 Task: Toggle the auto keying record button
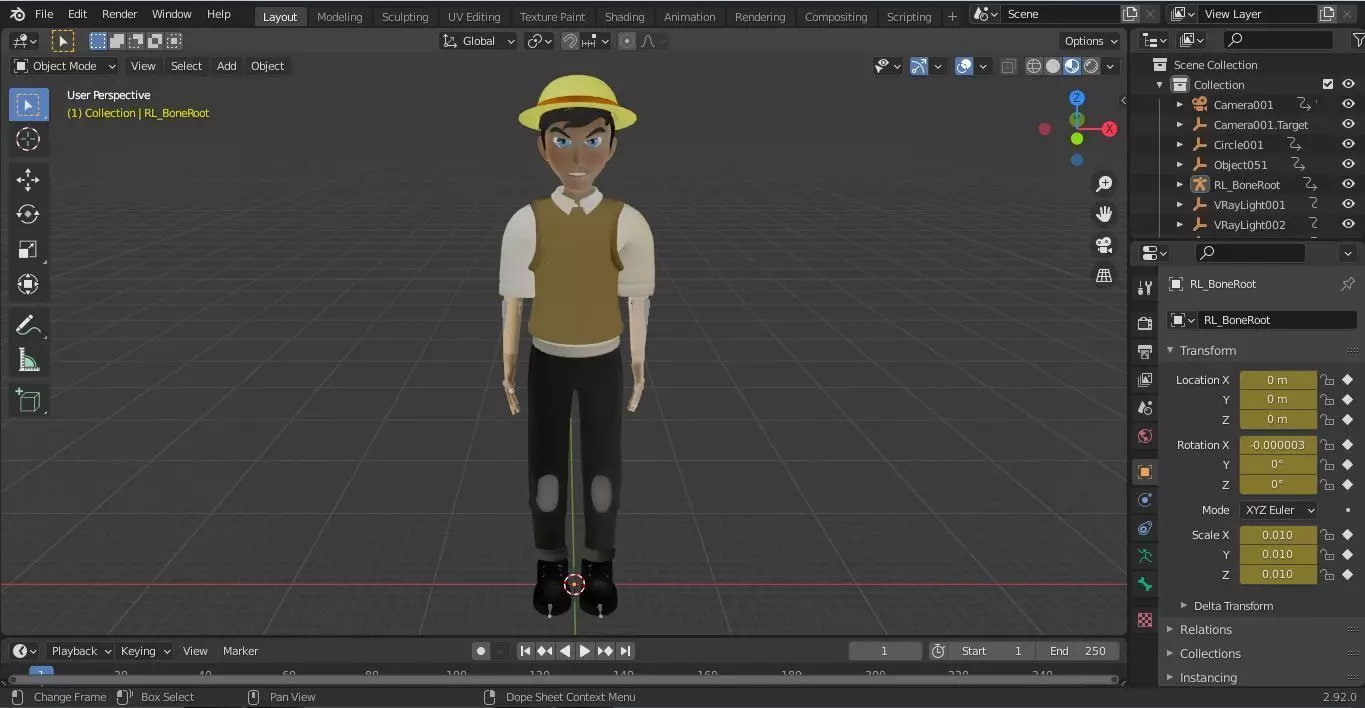(x=481, y=651)
